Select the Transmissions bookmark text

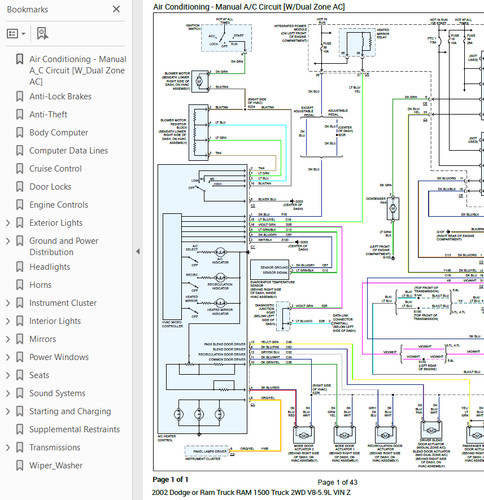[x=55, y=447]
